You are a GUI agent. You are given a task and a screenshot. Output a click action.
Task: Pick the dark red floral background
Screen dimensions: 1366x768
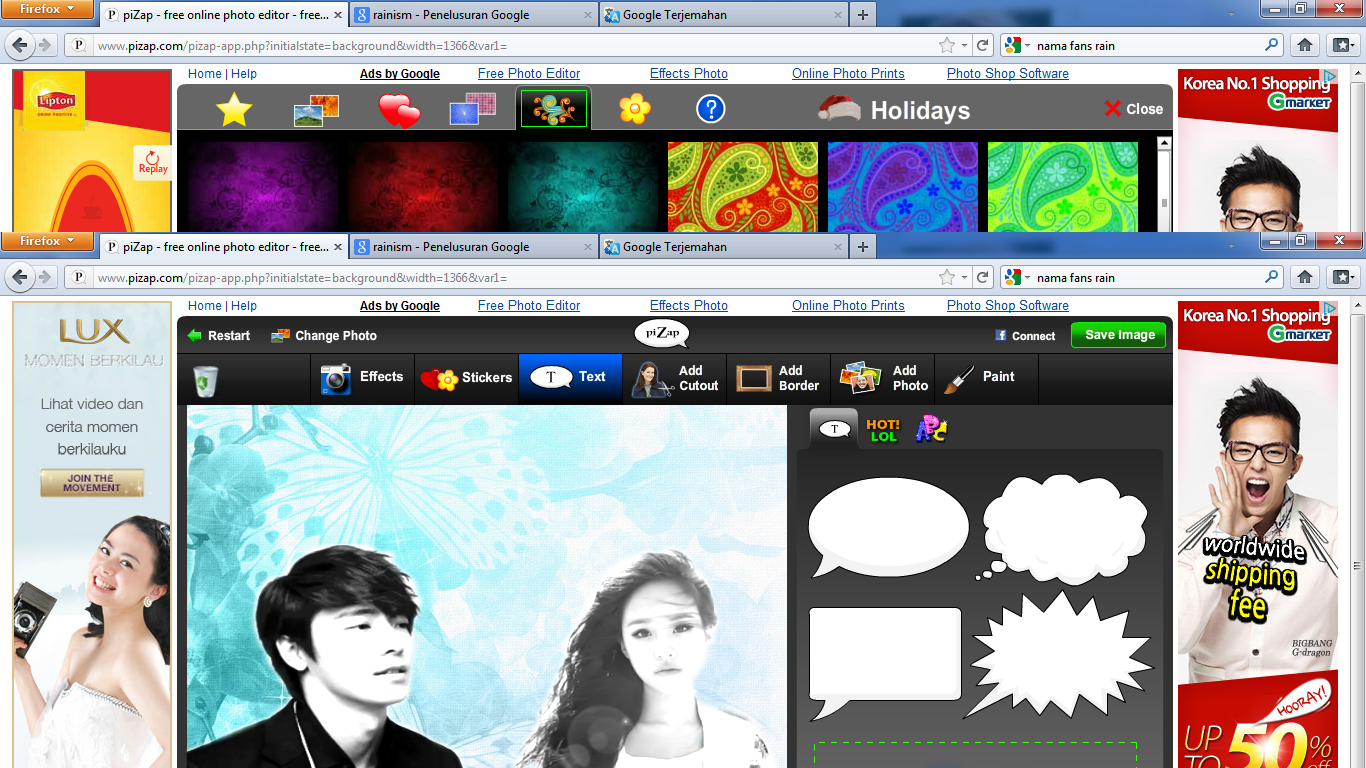423,187
